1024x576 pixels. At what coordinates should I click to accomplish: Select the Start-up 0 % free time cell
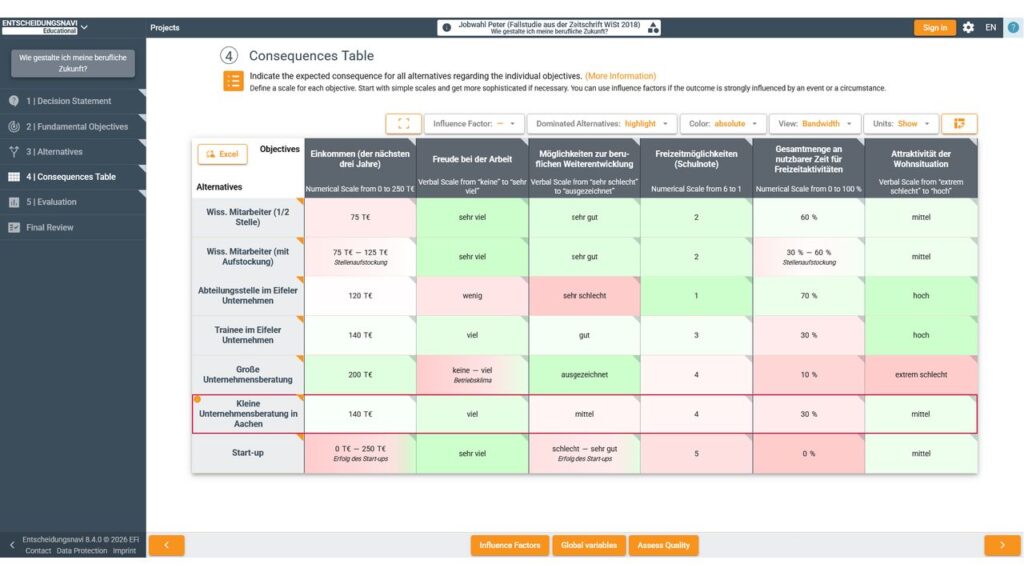click(808, 453)
